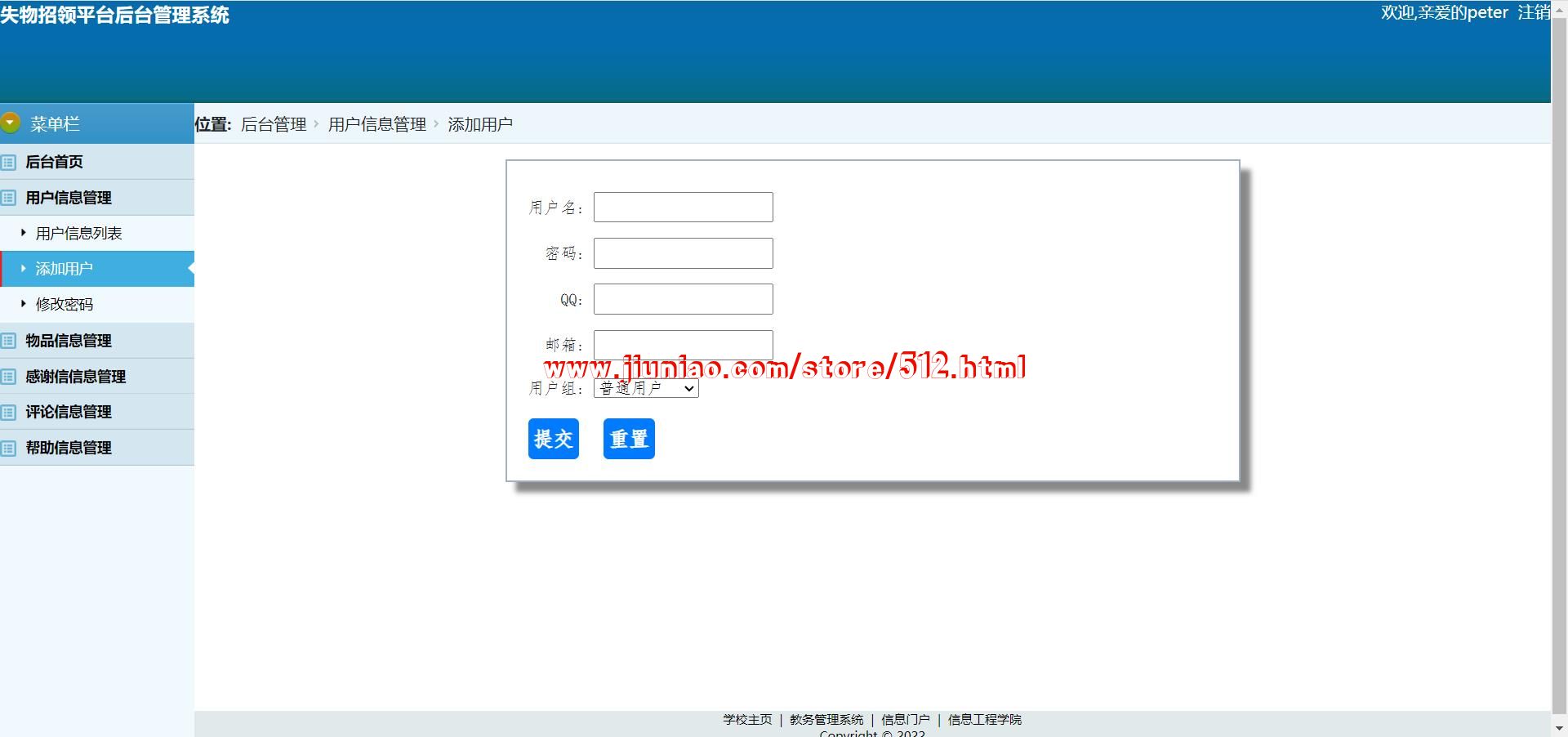The width and height of the screenshot is (1568, 737).
Task: Open the 用户组 dropdown
Action: coord(646,389)
